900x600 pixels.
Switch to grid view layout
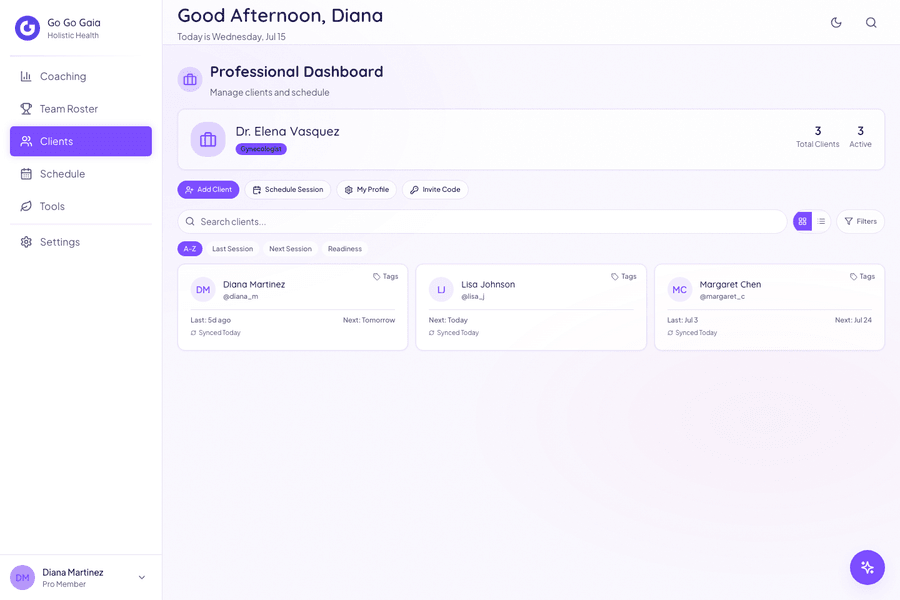(x=802, y=221)
